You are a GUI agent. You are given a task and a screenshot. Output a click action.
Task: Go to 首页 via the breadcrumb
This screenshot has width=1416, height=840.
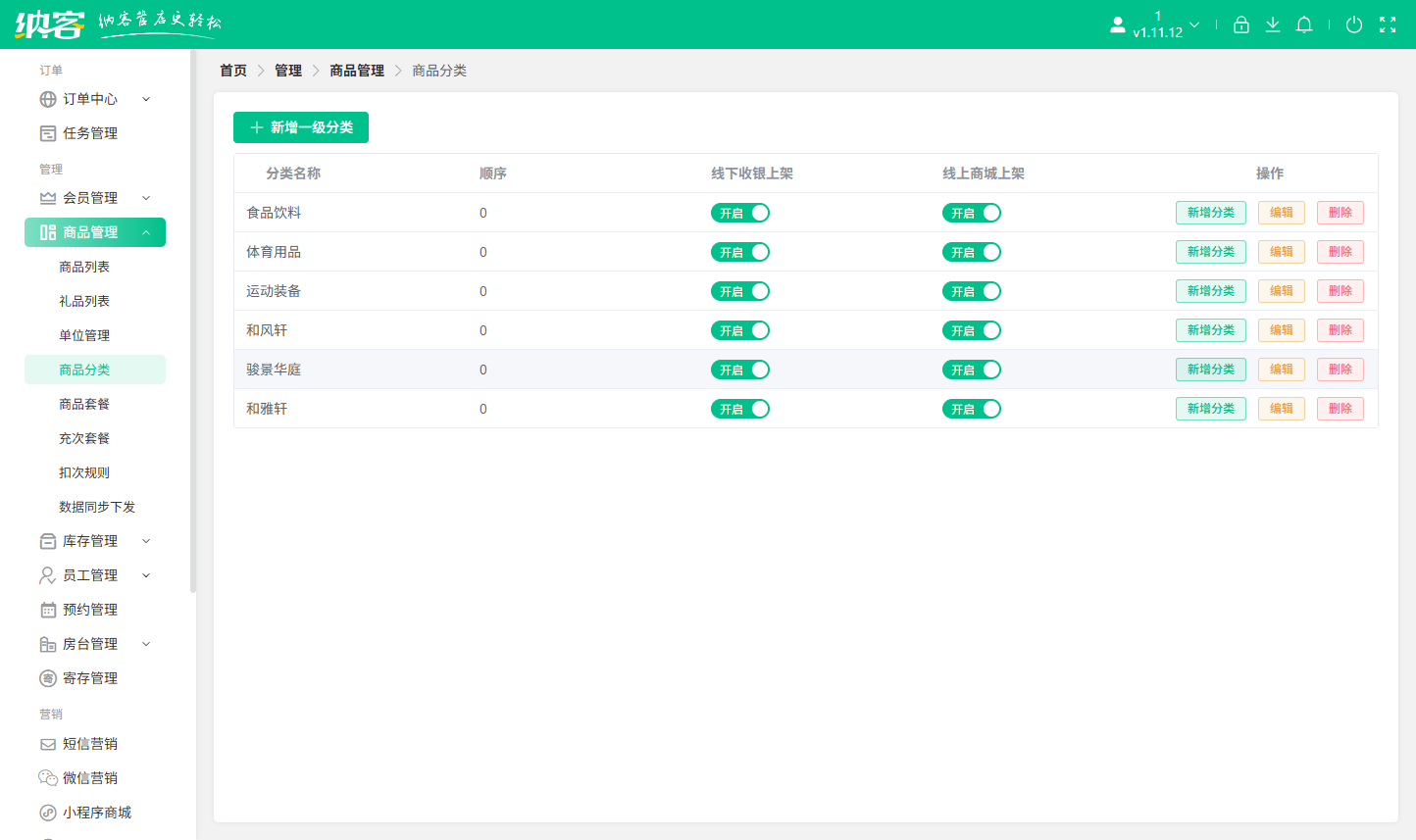(x=232, y=70)
